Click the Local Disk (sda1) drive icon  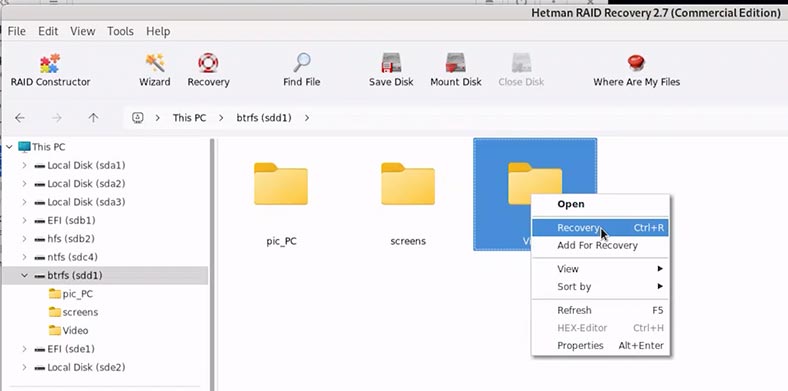(x=40, y=165)
